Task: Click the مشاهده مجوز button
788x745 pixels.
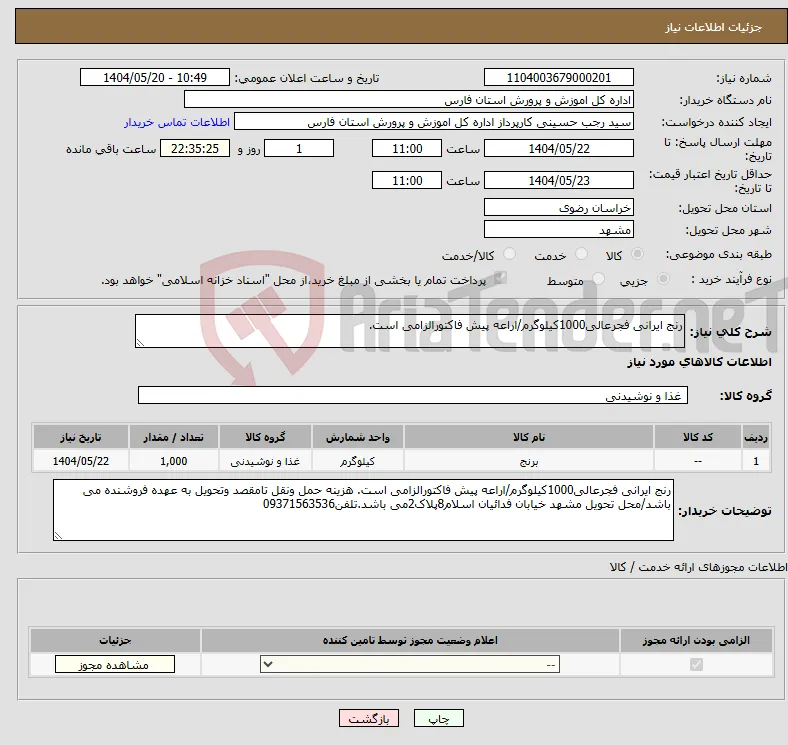Action: point(115,665)
